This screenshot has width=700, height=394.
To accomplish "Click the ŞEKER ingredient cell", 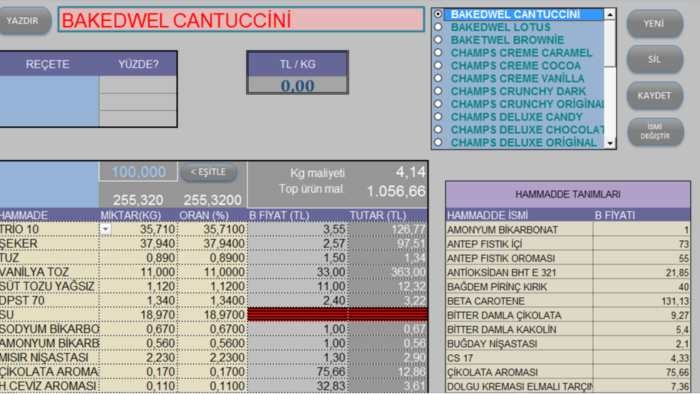I will [x=49, y=244].
